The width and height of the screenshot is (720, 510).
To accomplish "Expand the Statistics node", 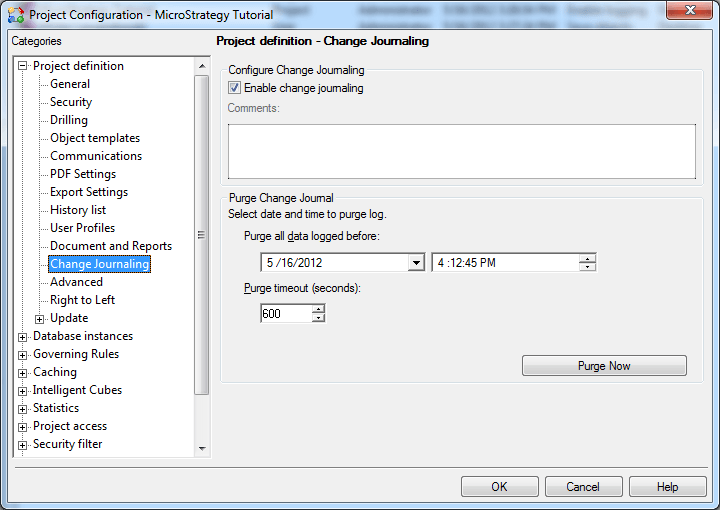I will point(22,409).
